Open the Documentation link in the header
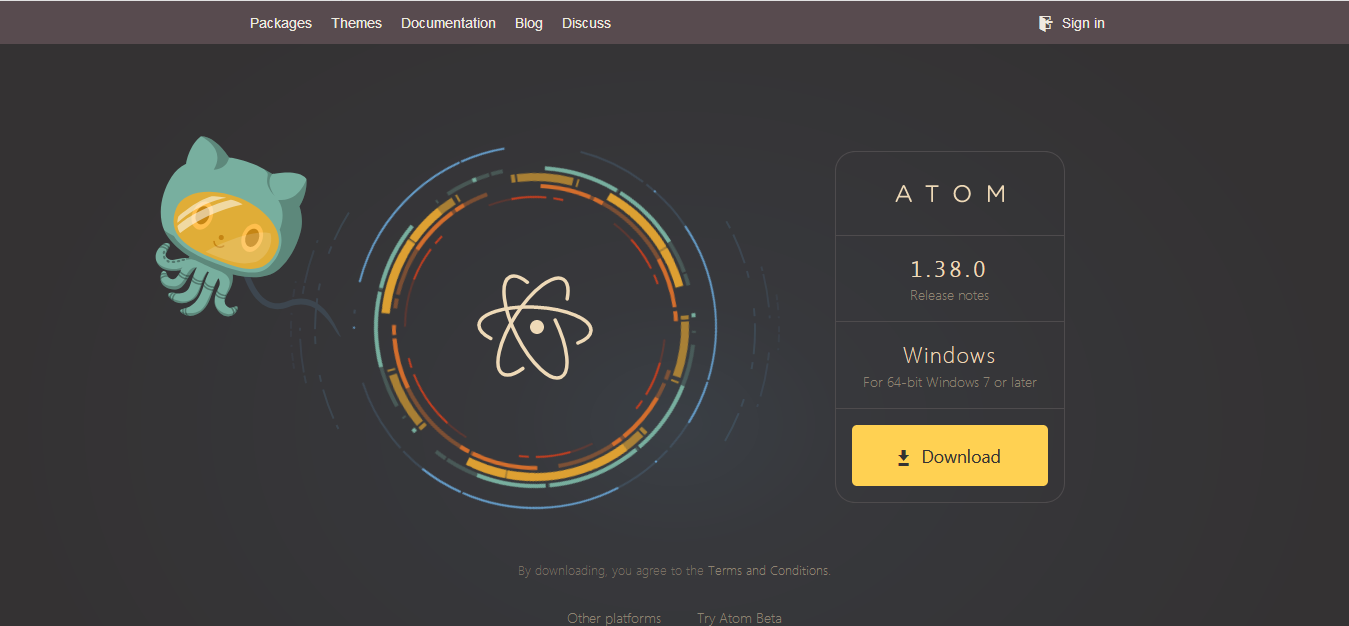Image resolution: width=1349 pixels, height=626 pixels. point(448,23)
